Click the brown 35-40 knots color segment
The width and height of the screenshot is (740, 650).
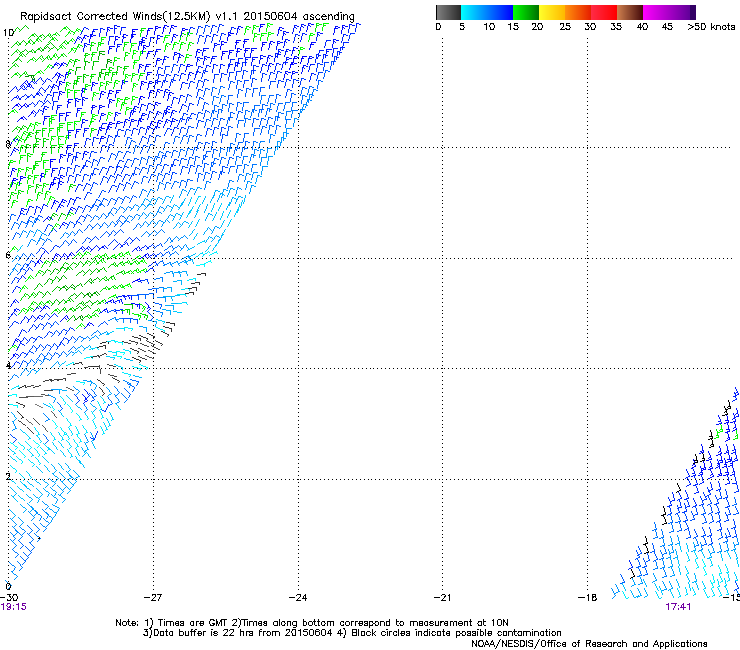tap(630, 12)
